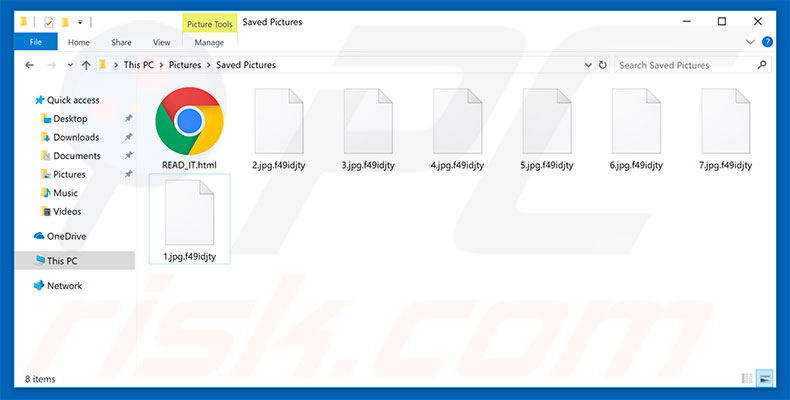This screenshot has height=400, width=790.
Task: Click chevron before This PC in path
Action: click(x=116, y=65)
